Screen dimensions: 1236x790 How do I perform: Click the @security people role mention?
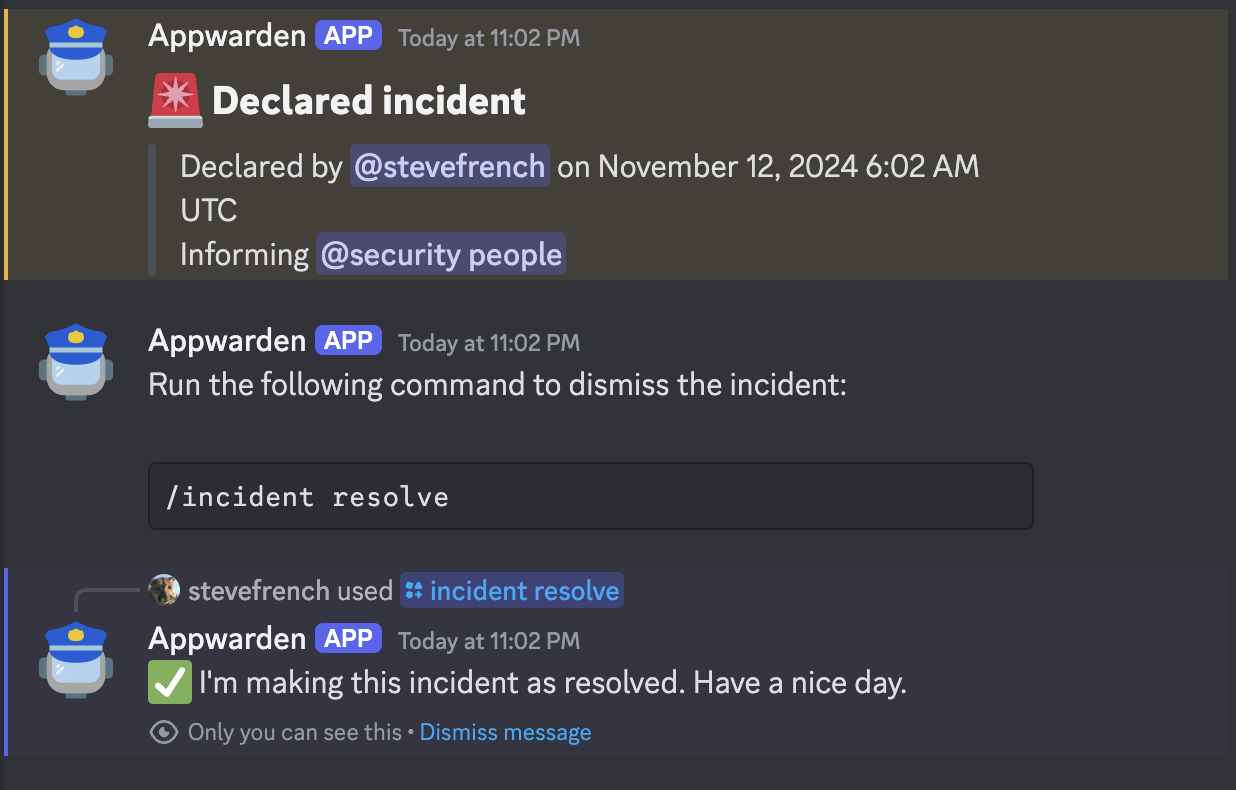point(440,253)
